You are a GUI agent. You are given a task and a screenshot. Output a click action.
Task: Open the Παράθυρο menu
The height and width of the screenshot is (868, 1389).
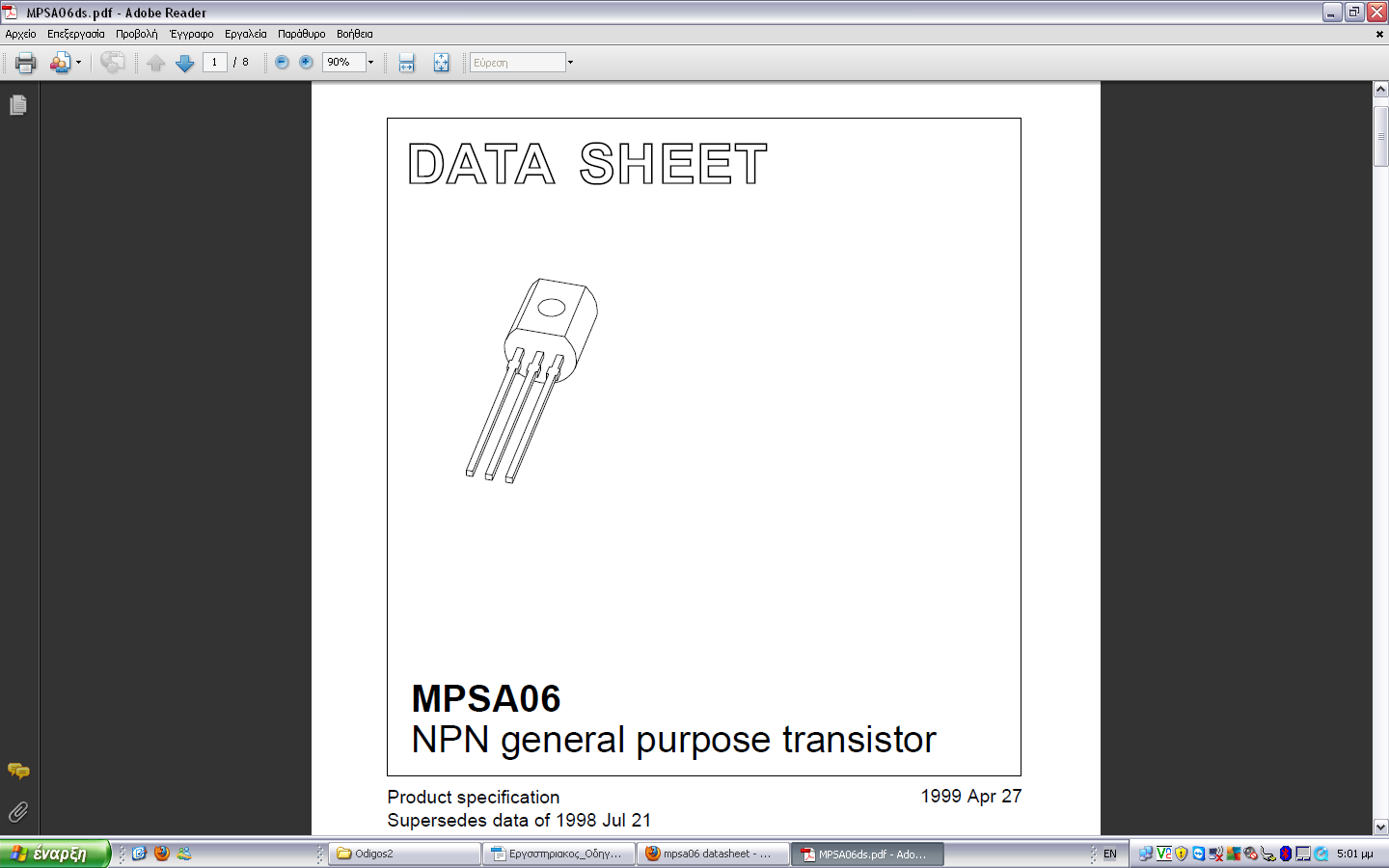pos(302,34)
